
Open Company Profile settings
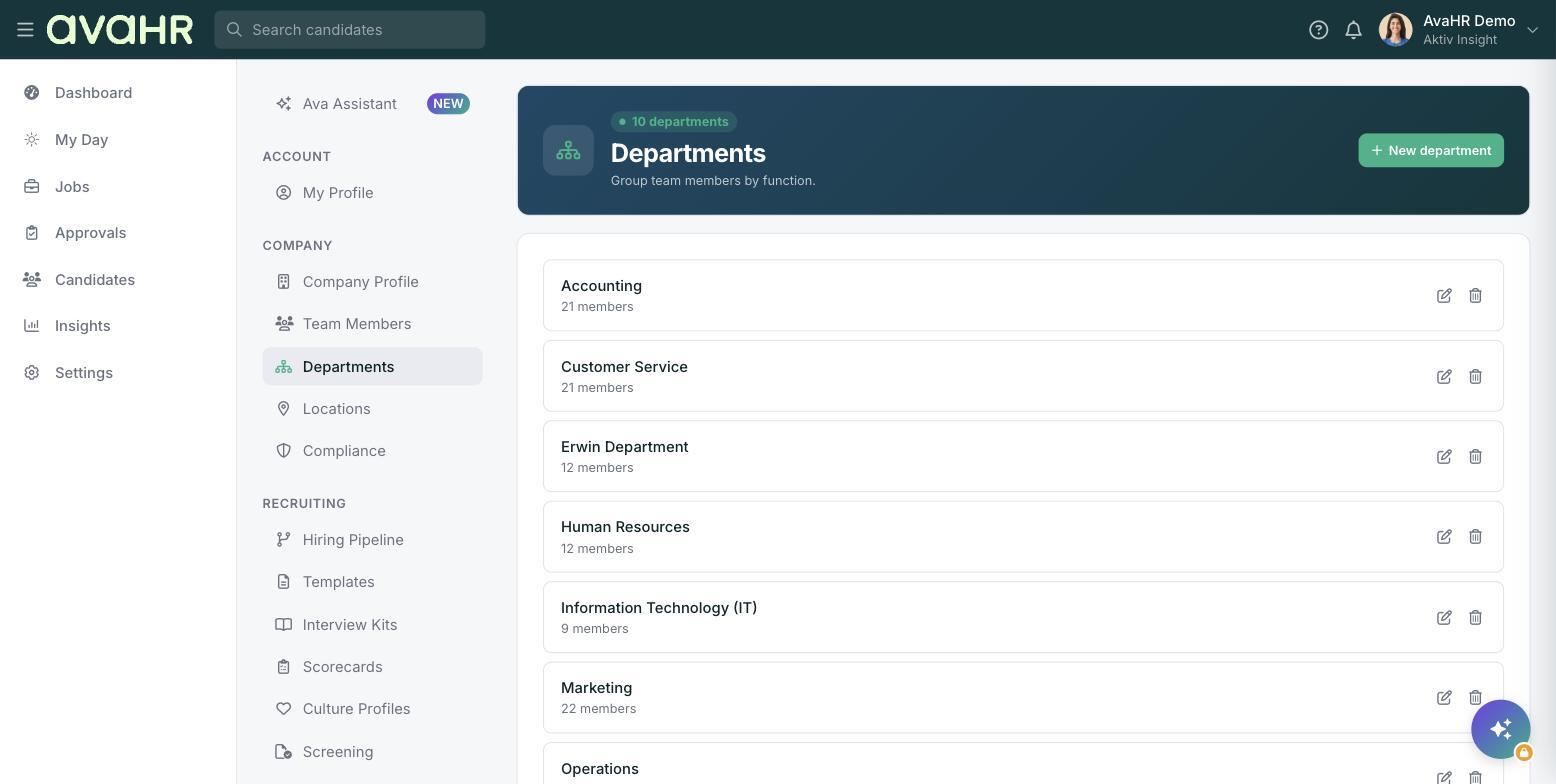[372, 282]
